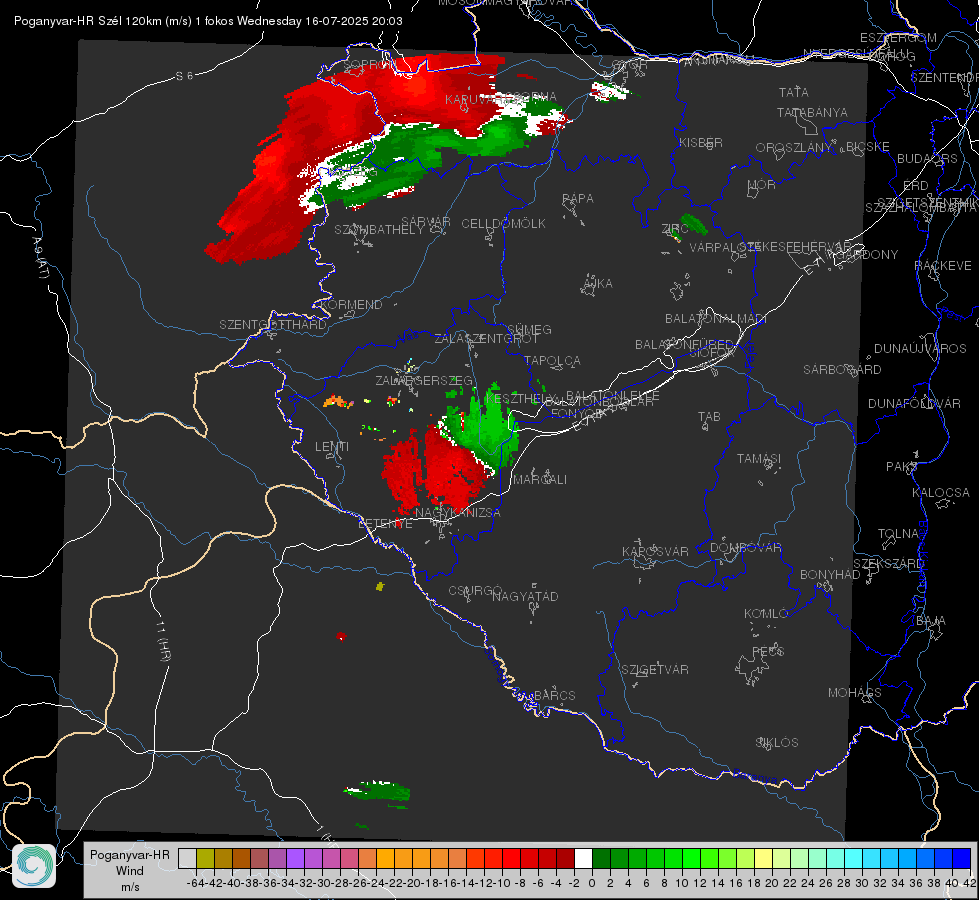Pick the white swatch between -2 and 0
Image resolution: width=979 pixels, height=900 pixels.
pos(583,858)
